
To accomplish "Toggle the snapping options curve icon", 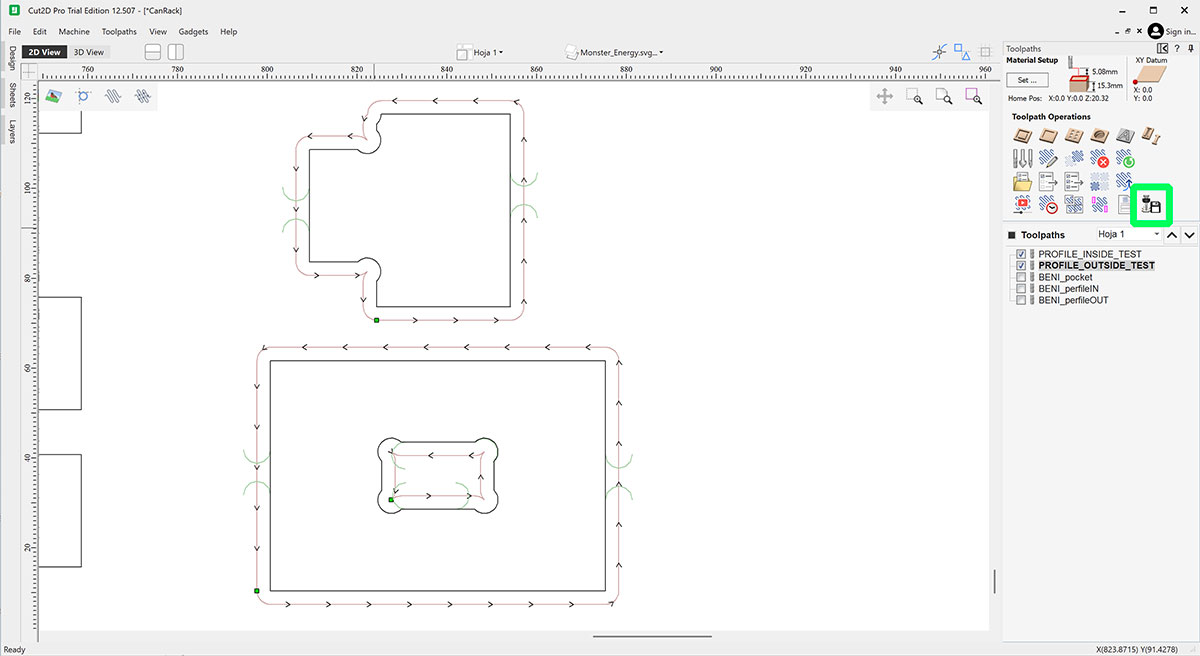I will (940, 52).
